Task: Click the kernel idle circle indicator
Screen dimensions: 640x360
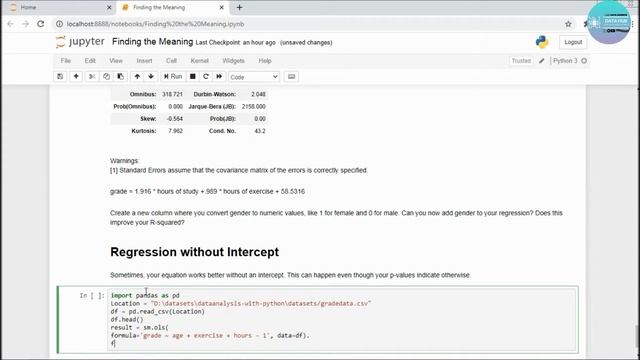Action: point(584,61)
